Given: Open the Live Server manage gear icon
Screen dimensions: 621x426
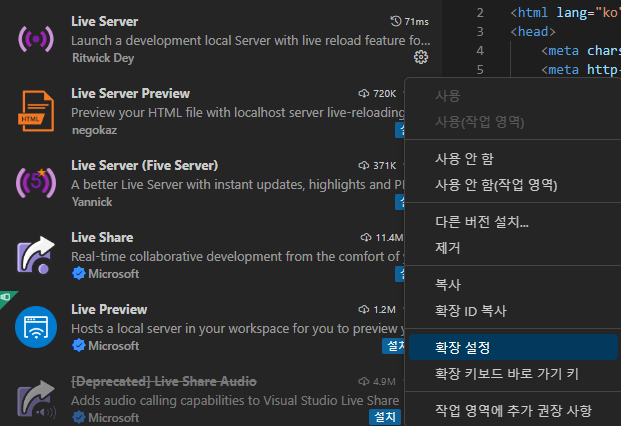Looking at the screenshot, I should [421, 57].
